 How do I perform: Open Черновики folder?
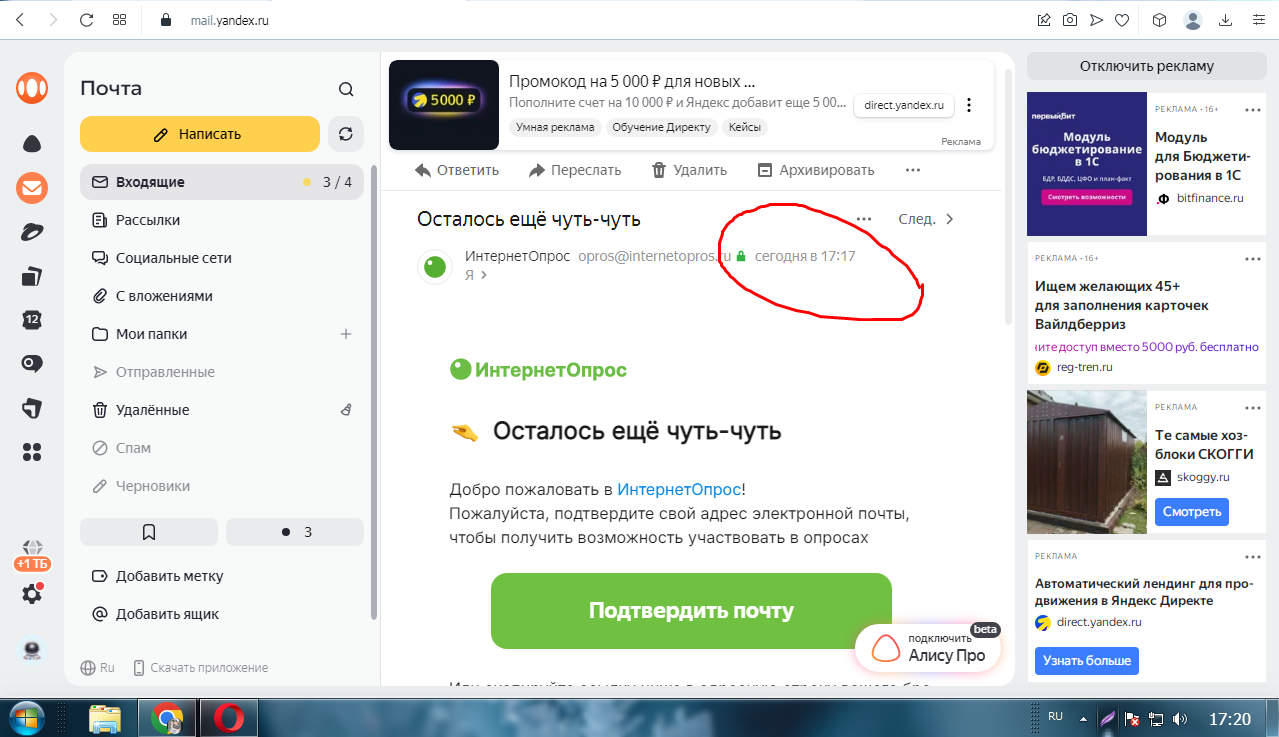coord(222,486)
